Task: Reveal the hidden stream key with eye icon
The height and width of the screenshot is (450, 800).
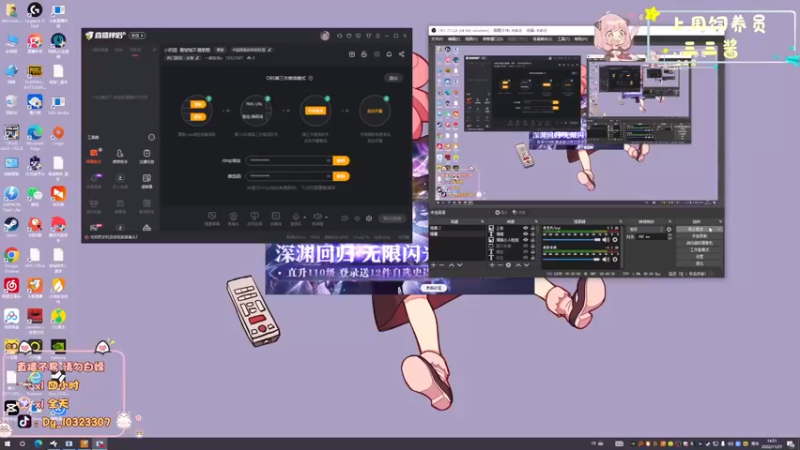Action: pyautogui.click(x=328, y=176)
